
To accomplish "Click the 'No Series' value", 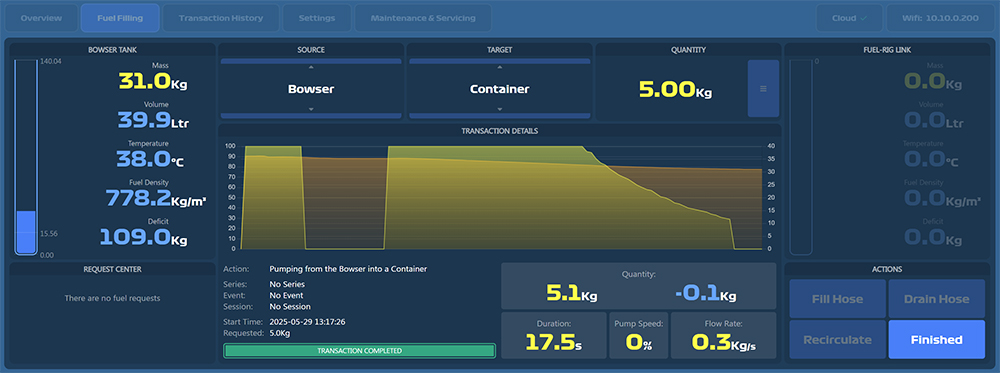I will point(287,284).
